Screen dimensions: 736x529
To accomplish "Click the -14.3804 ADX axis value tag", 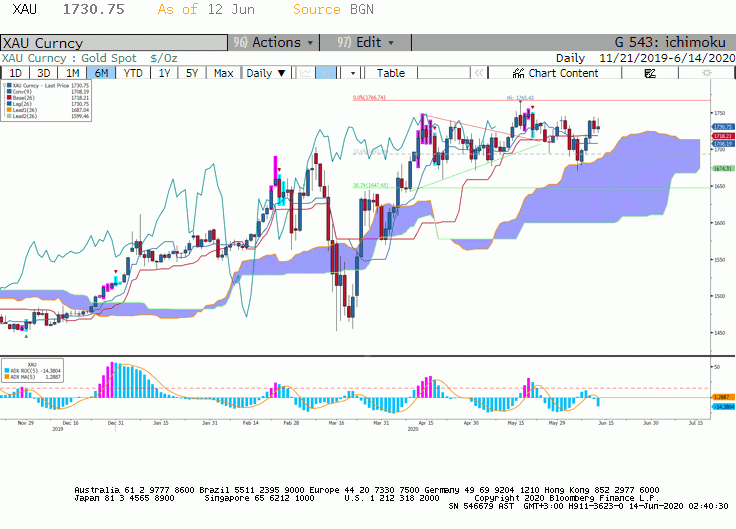I will (723, 406).
